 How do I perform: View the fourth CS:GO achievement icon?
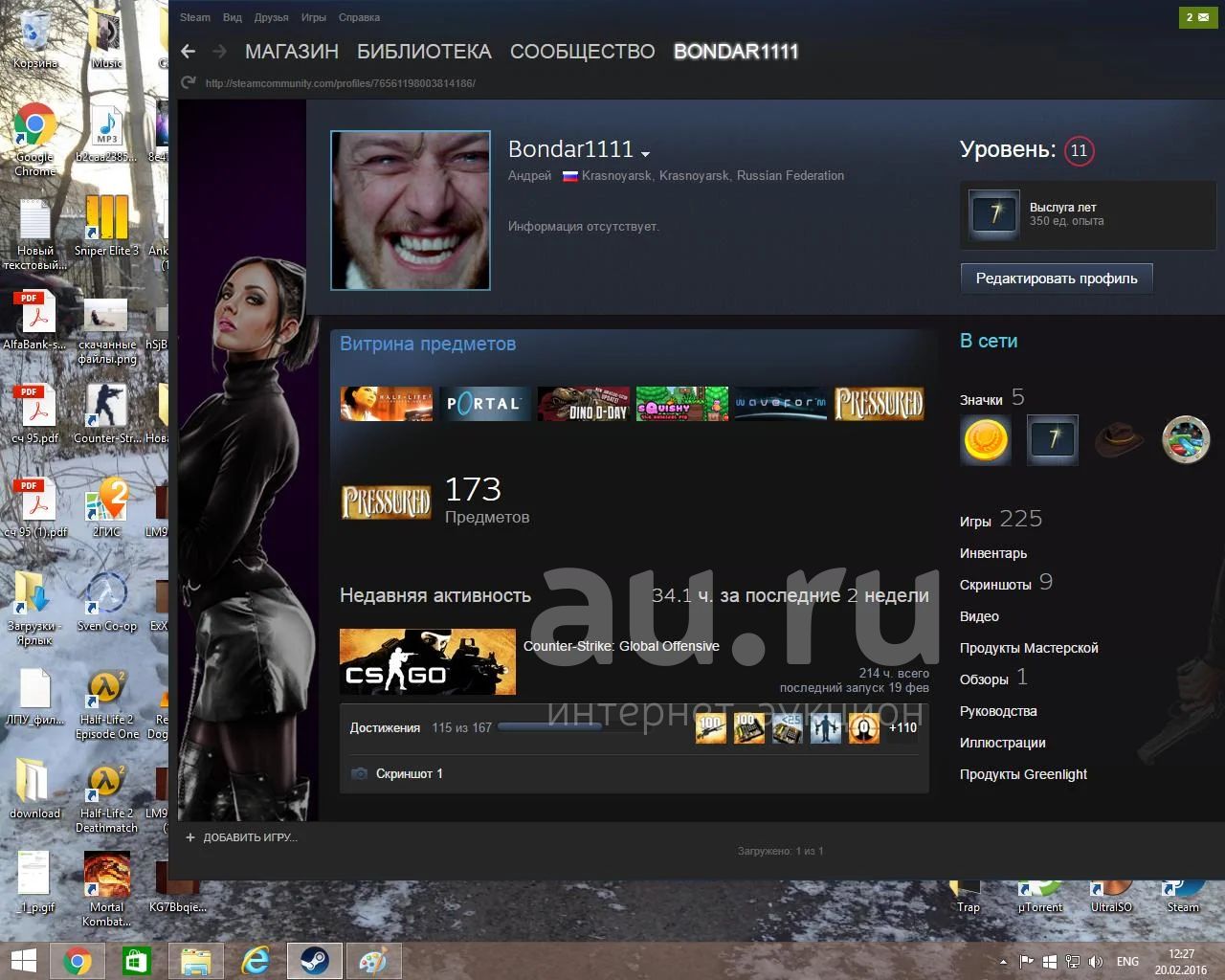(x=825, y=728)
